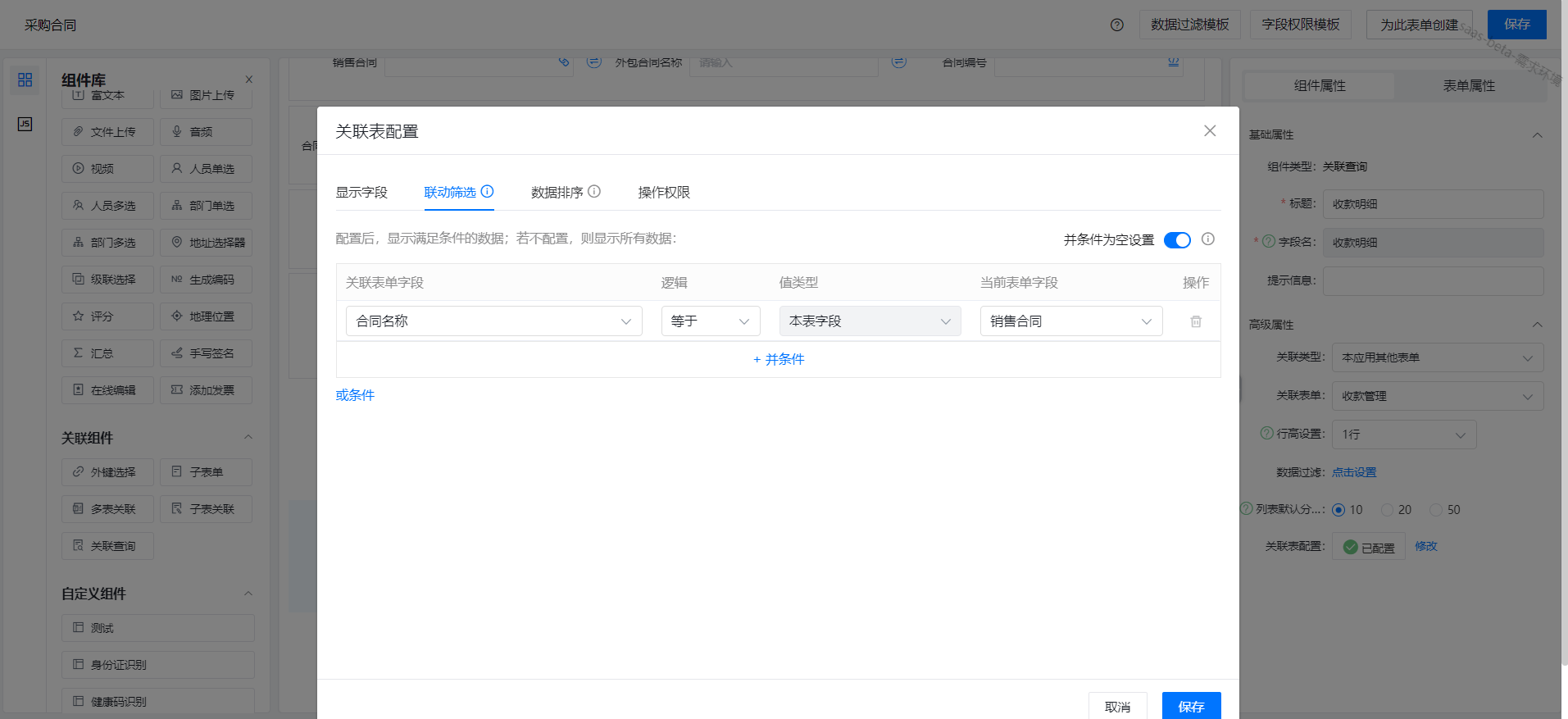Image resolution: width=1568 pixels, height=719 pixels.
Task: Select the 关联查询 component
Action: 107,546
